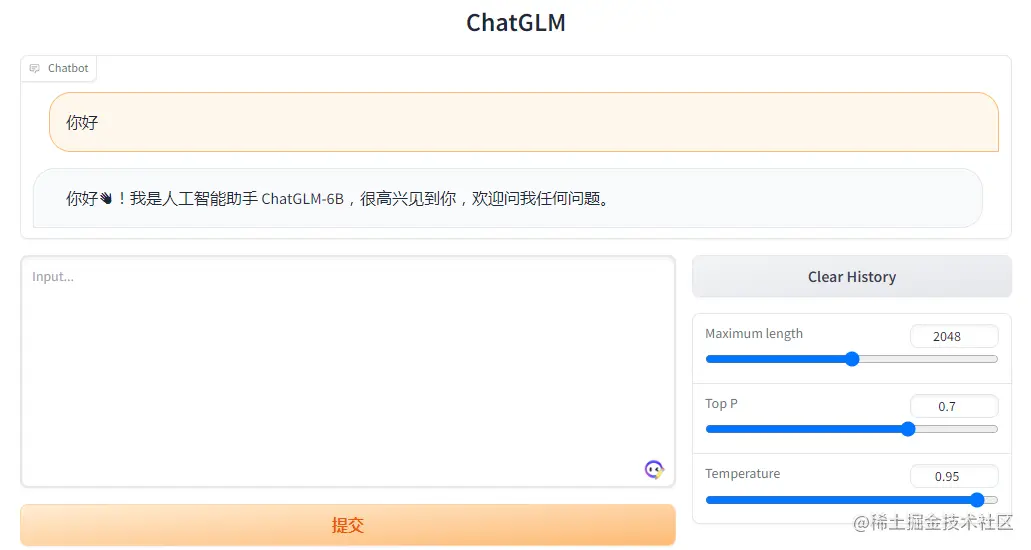Click the Maximum length label
Screen dimensions: 1031x550
pos(754,334)
